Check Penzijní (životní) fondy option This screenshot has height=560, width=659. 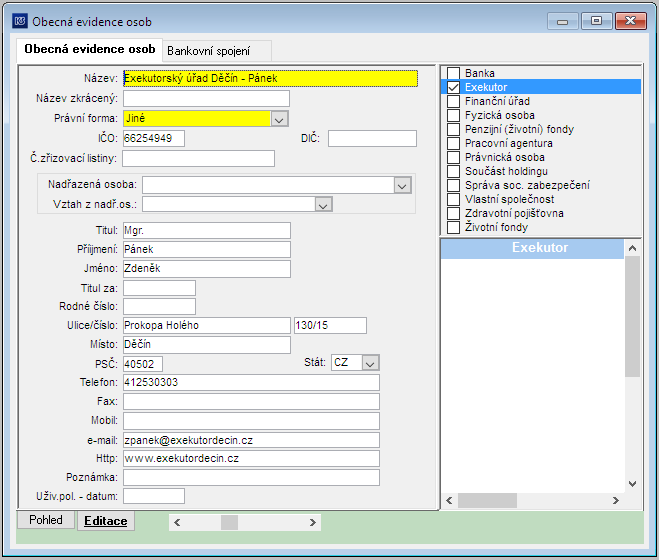click(x=453, y=129)
